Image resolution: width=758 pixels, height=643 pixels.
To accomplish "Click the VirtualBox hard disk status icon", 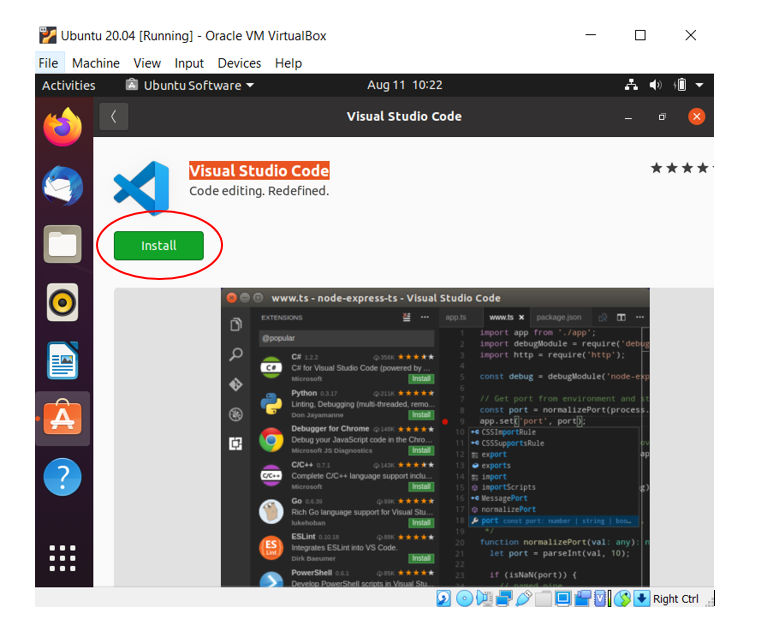I will coord(443,599).
